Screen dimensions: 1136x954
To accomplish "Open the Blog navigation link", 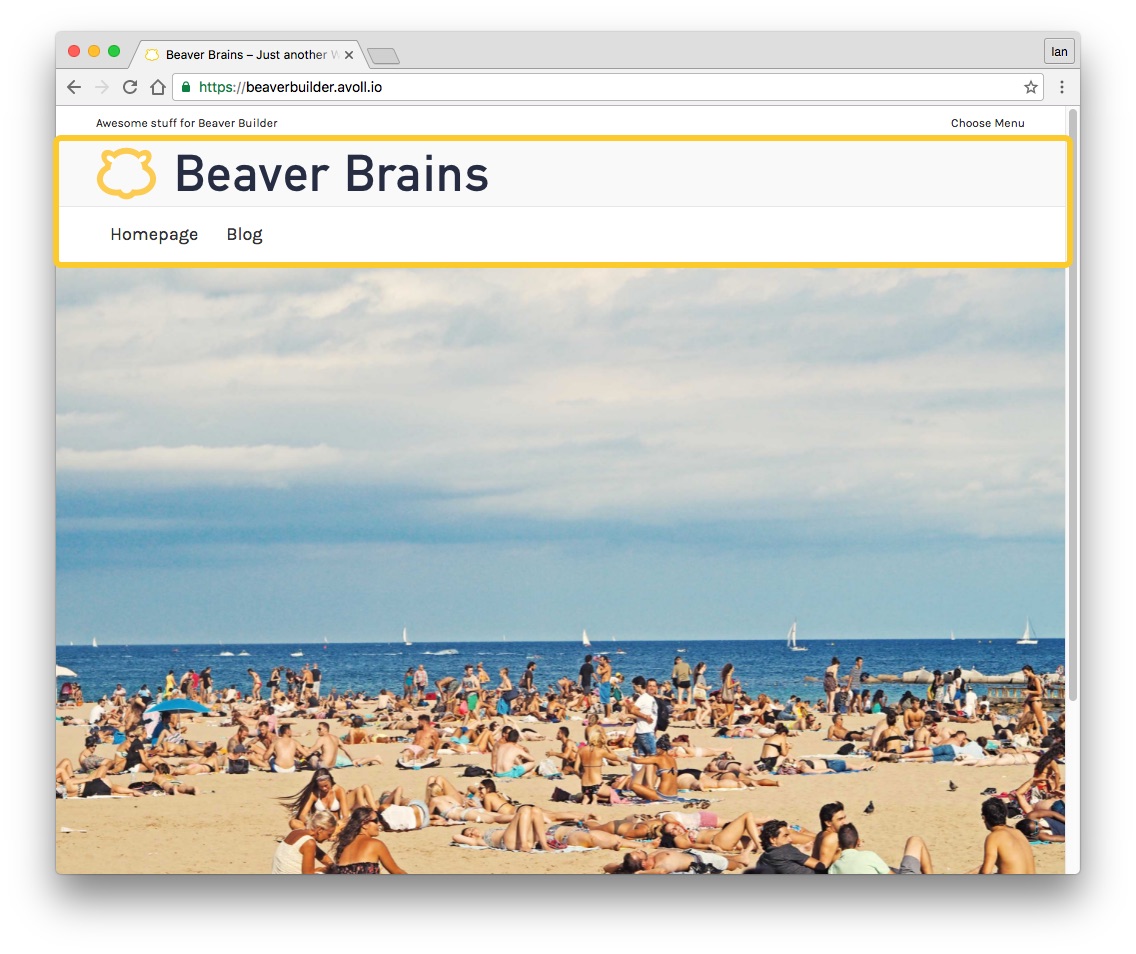I will pyautogui.click(x=245, y=234).
